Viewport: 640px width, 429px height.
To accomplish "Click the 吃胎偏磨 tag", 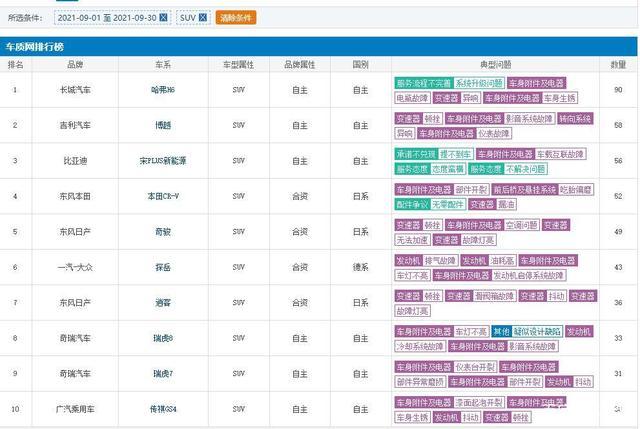I will pos(576,190).
